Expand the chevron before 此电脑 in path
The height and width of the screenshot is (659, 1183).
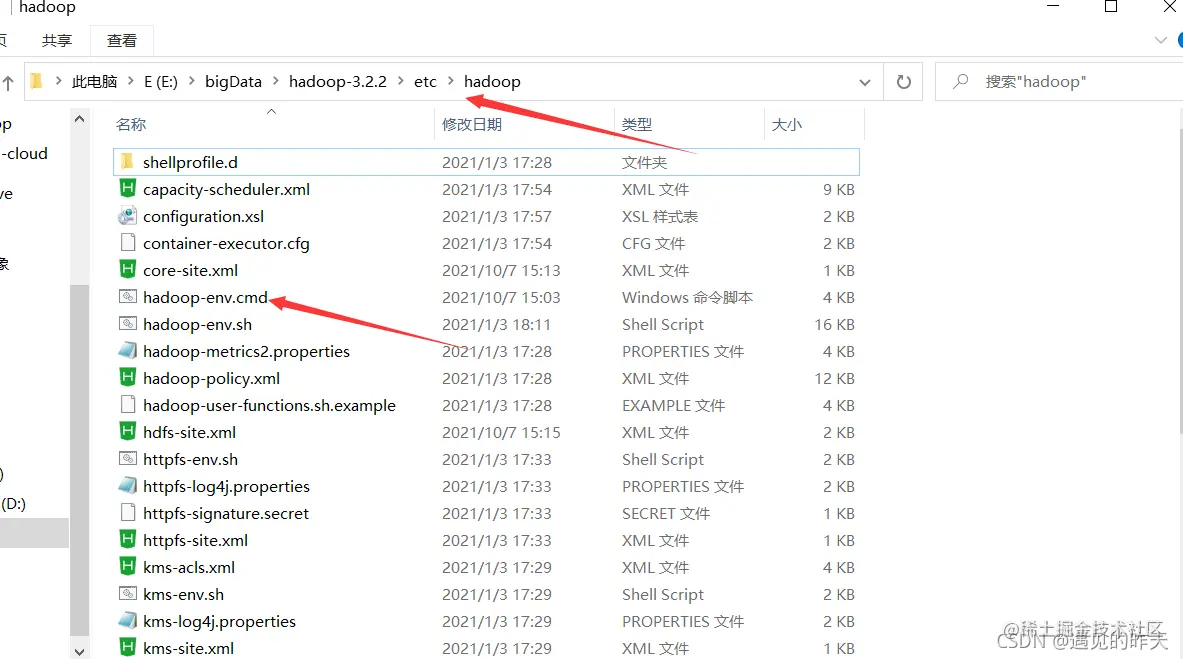(x=58, y=81)
